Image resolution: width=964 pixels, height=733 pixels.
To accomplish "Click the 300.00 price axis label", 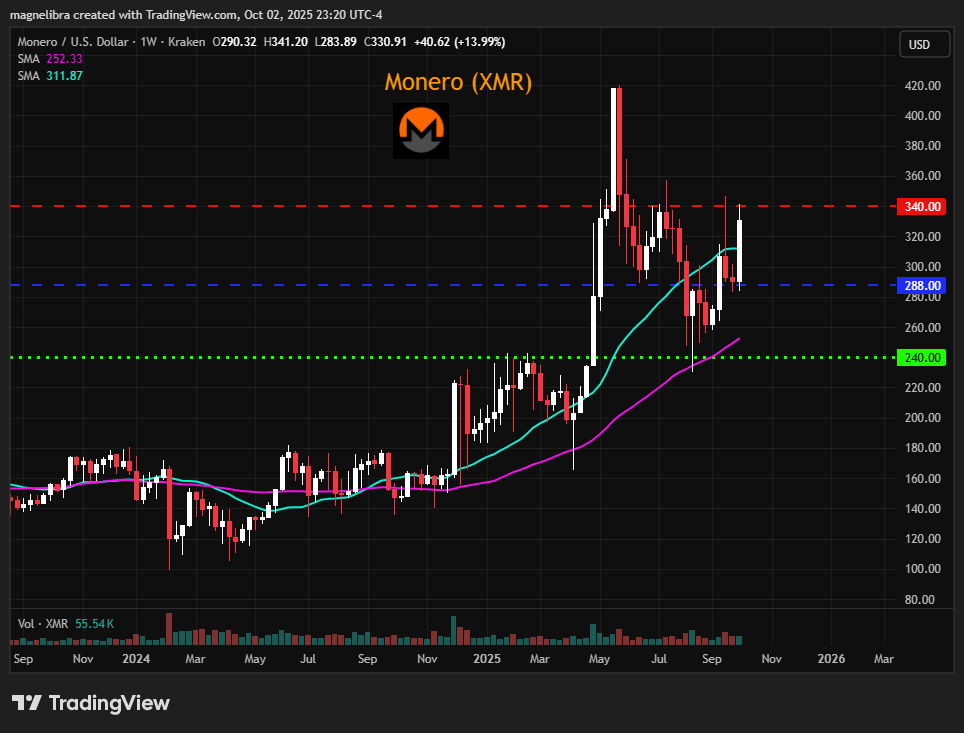I will [x=922, y=267].
